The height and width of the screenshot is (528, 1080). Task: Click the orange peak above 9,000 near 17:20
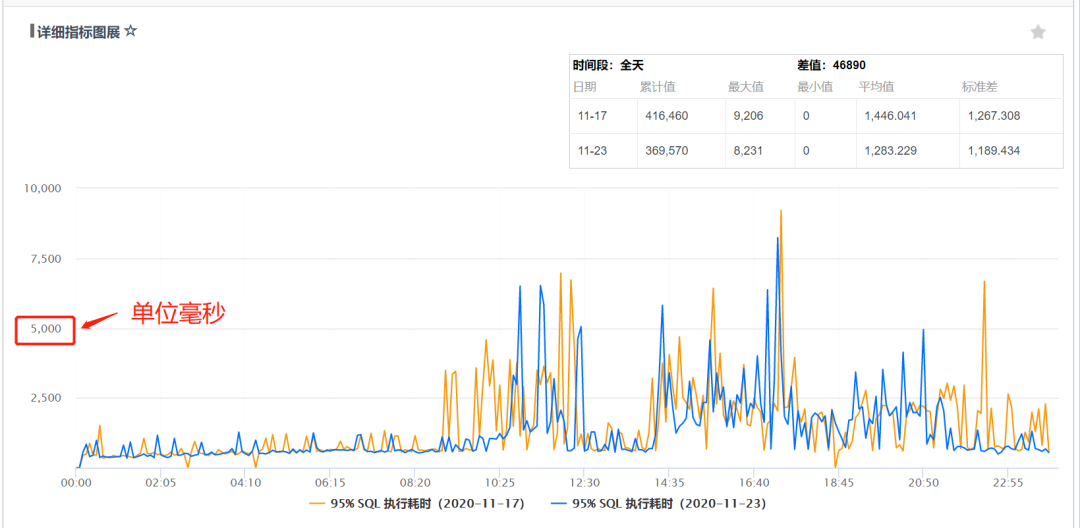(781, 212)
